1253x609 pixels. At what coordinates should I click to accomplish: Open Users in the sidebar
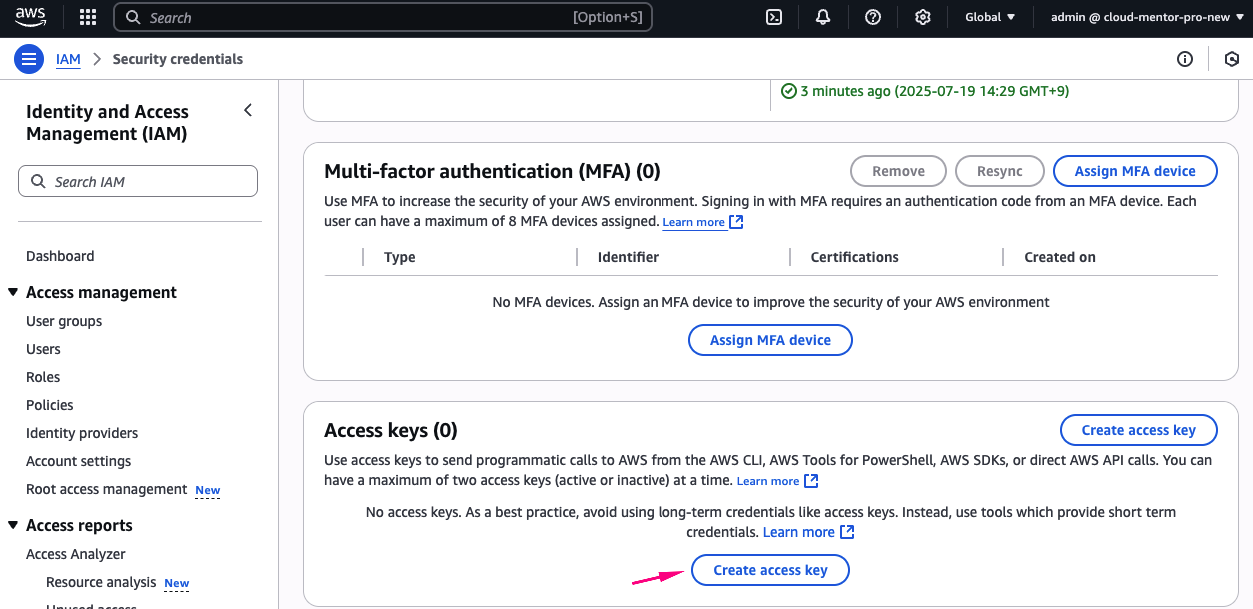43,349
